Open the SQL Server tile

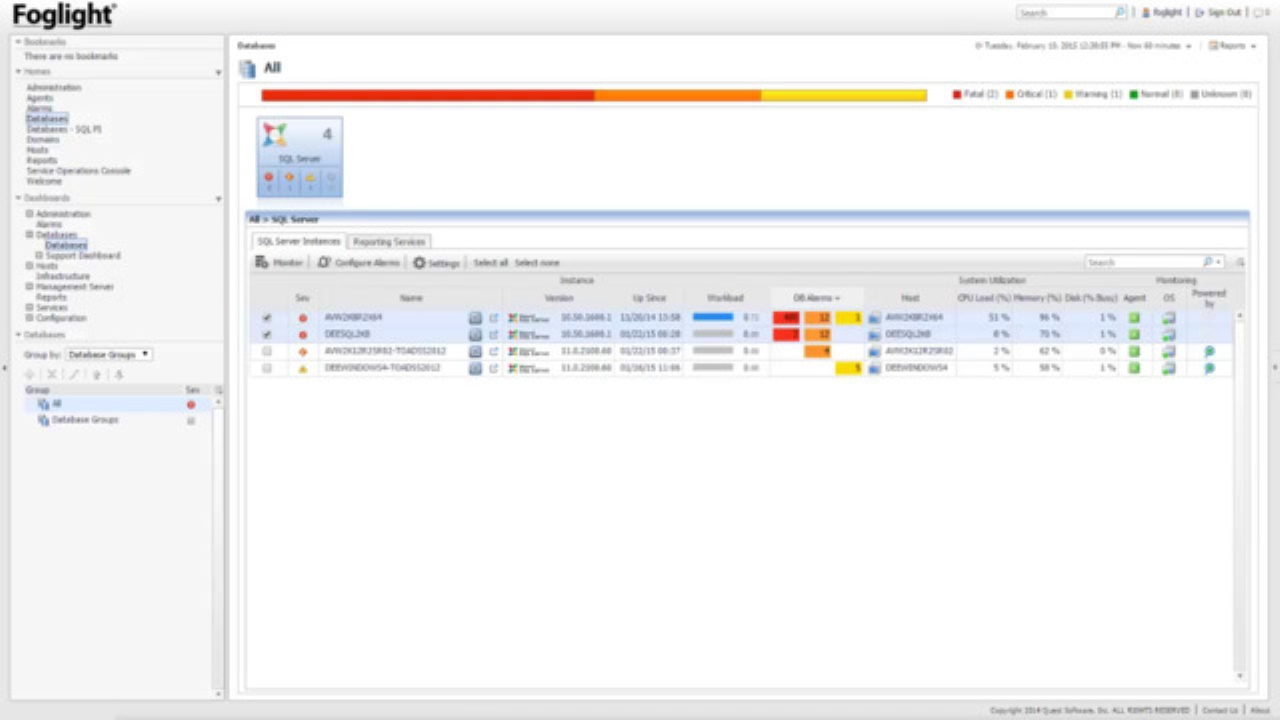click(300, 157)
